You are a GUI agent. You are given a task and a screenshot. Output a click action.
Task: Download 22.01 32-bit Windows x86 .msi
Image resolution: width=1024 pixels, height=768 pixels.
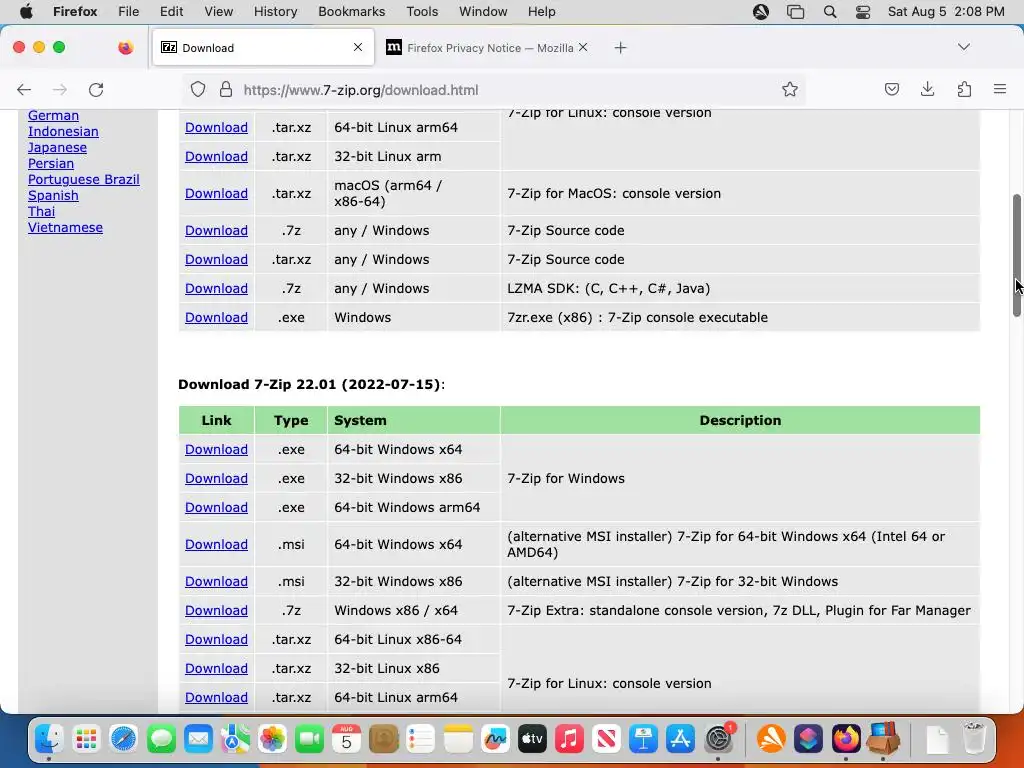(x=216, y=582)
